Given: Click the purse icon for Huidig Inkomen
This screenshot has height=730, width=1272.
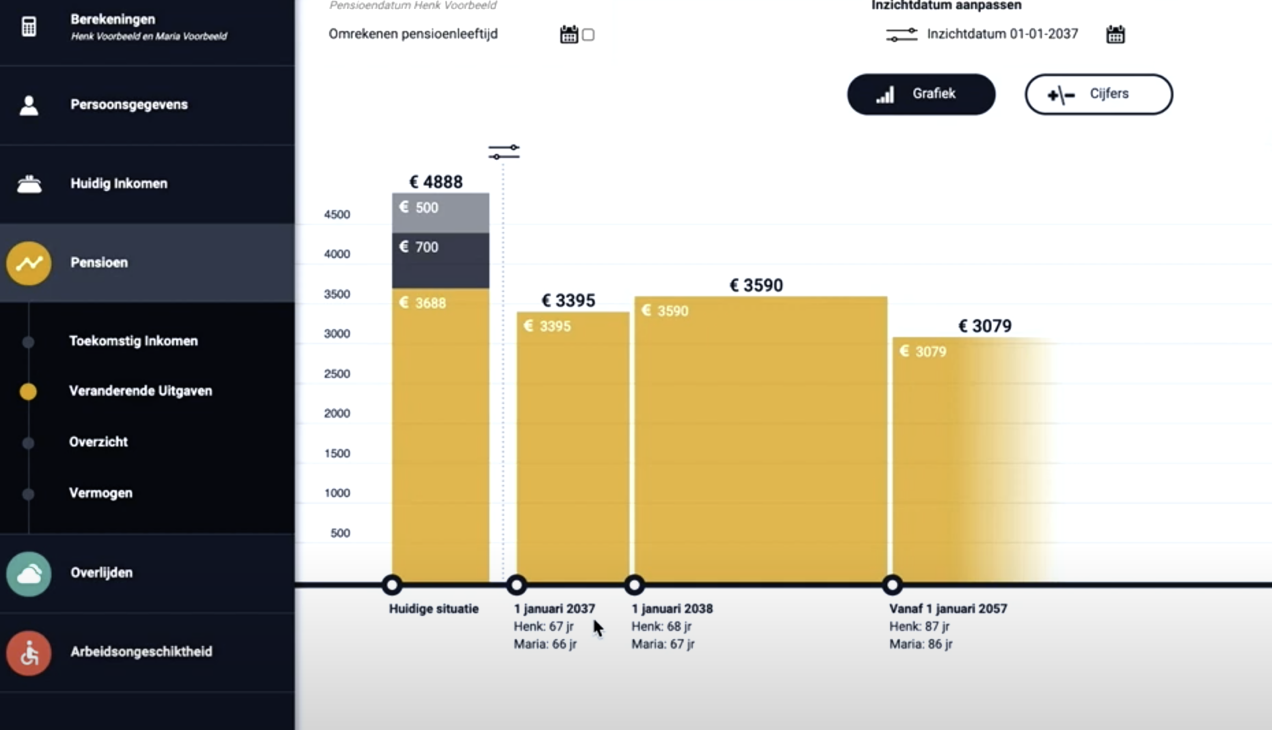Looking at the screenshot, I should tap(29, 184).
